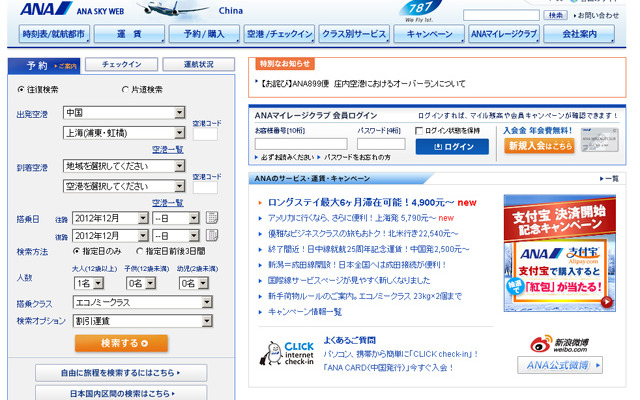Open the 割引運賃 search option dropdown
This screenshot has height=400, width=640.
click(143, 321)
